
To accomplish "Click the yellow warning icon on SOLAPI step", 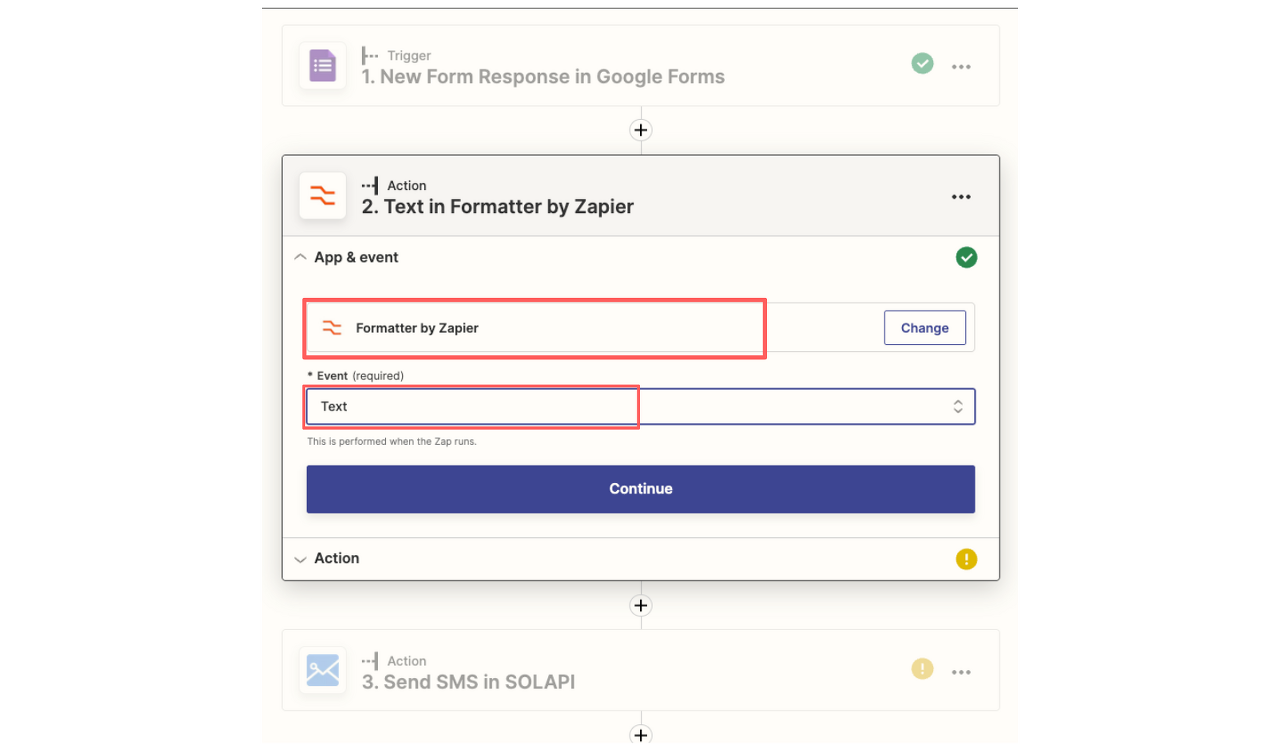I will pos(922,669).
